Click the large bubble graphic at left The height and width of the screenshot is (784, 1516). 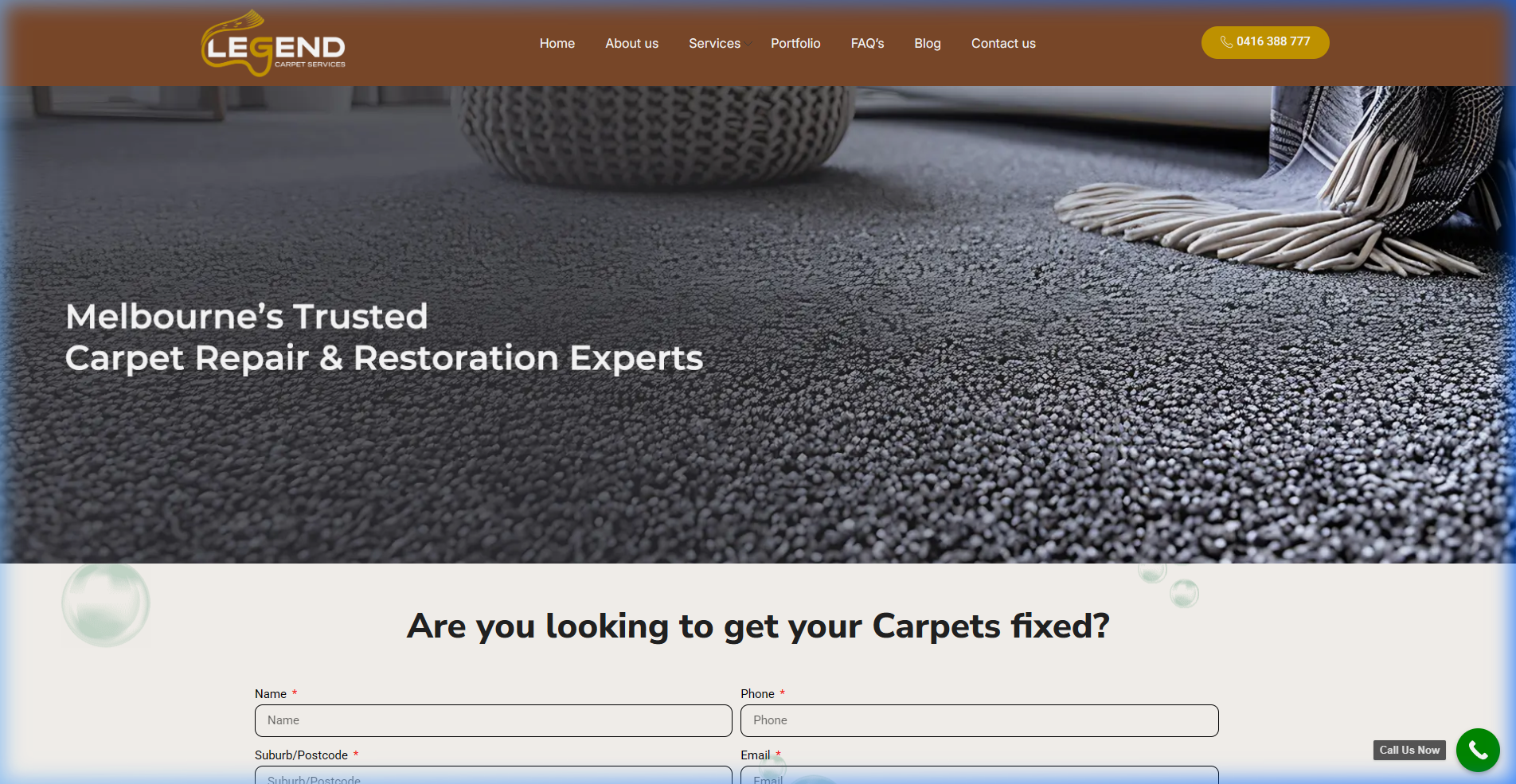click(x=106, y=604)
